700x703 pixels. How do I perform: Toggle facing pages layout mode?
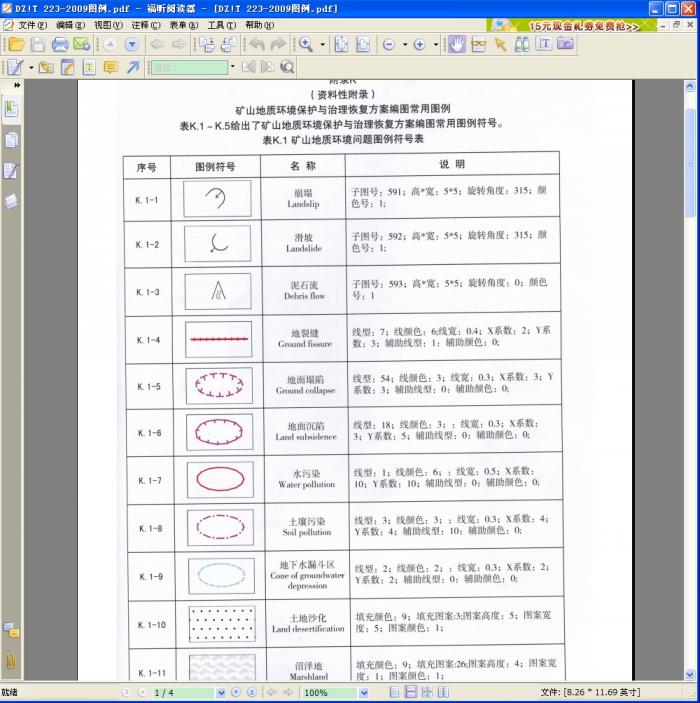point(427,692)
